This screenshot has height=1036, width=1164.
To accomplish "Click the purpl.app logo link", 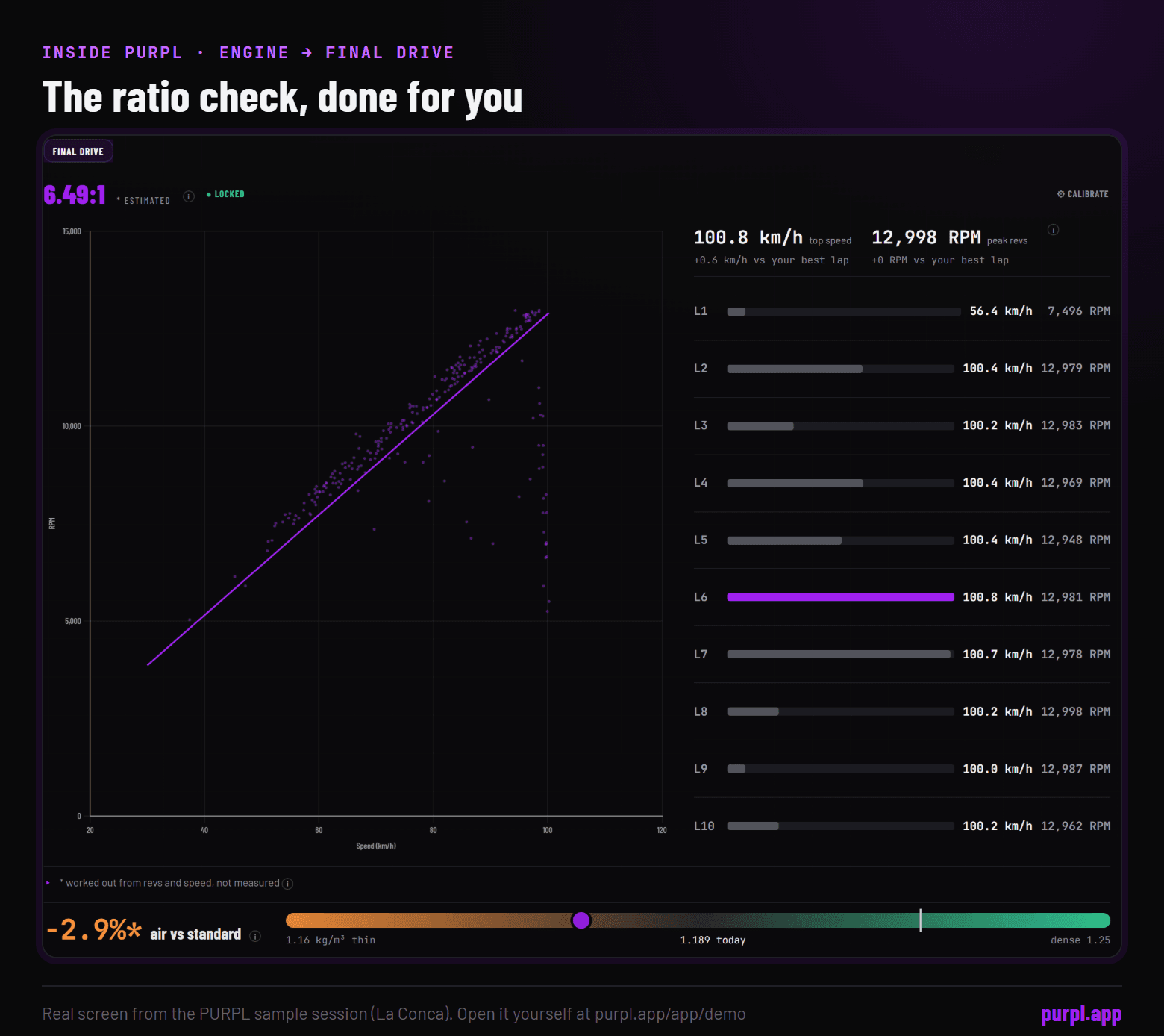I will click(1081, 1014).
